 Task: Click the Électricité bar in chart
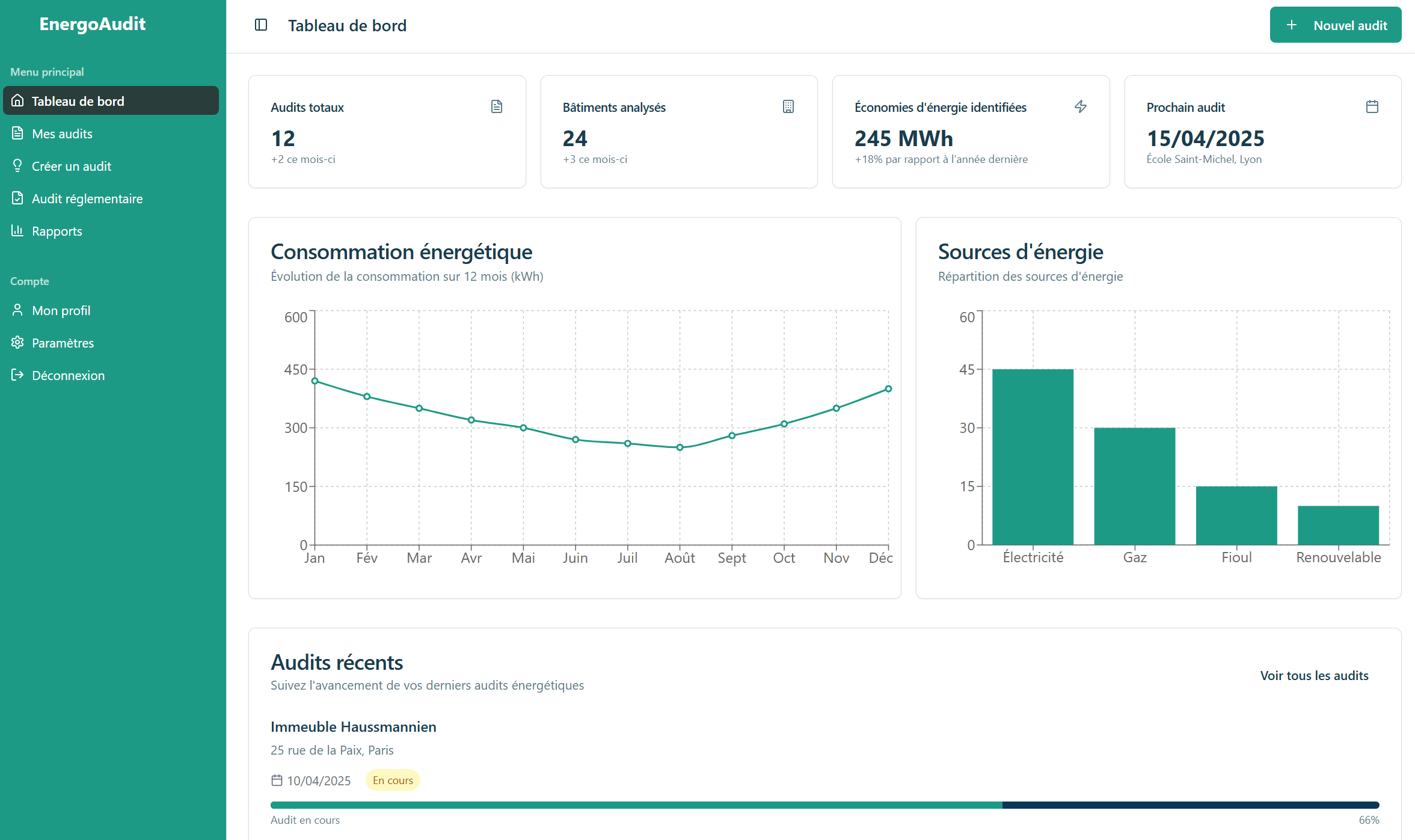(x=1033, y=457)
